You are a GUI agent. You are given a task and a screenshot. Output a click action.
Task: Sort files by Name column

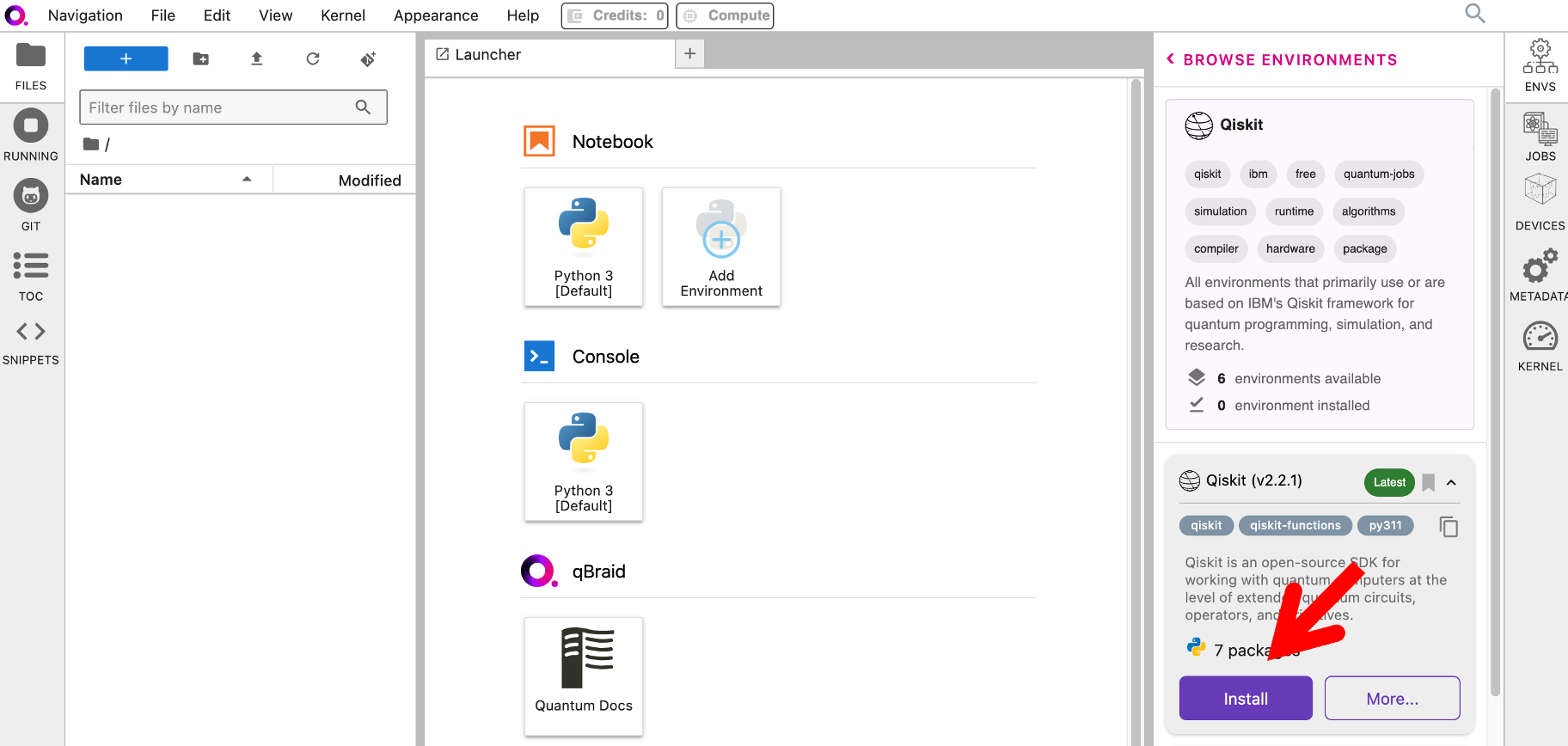coord(168,180)
